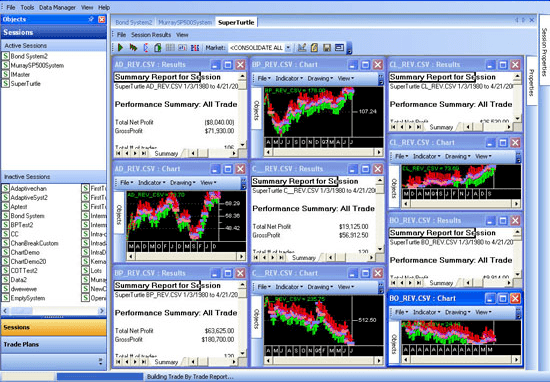Click the green Run session play icon

120,47
